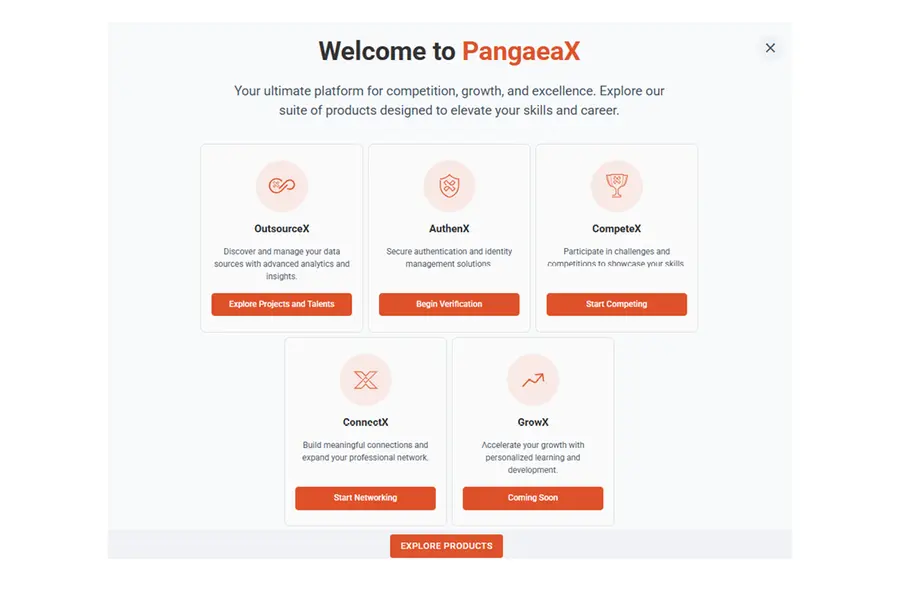The image size is (900, 600).
Task: Click the CompeteX card title text
Action: tap(617, 229)
